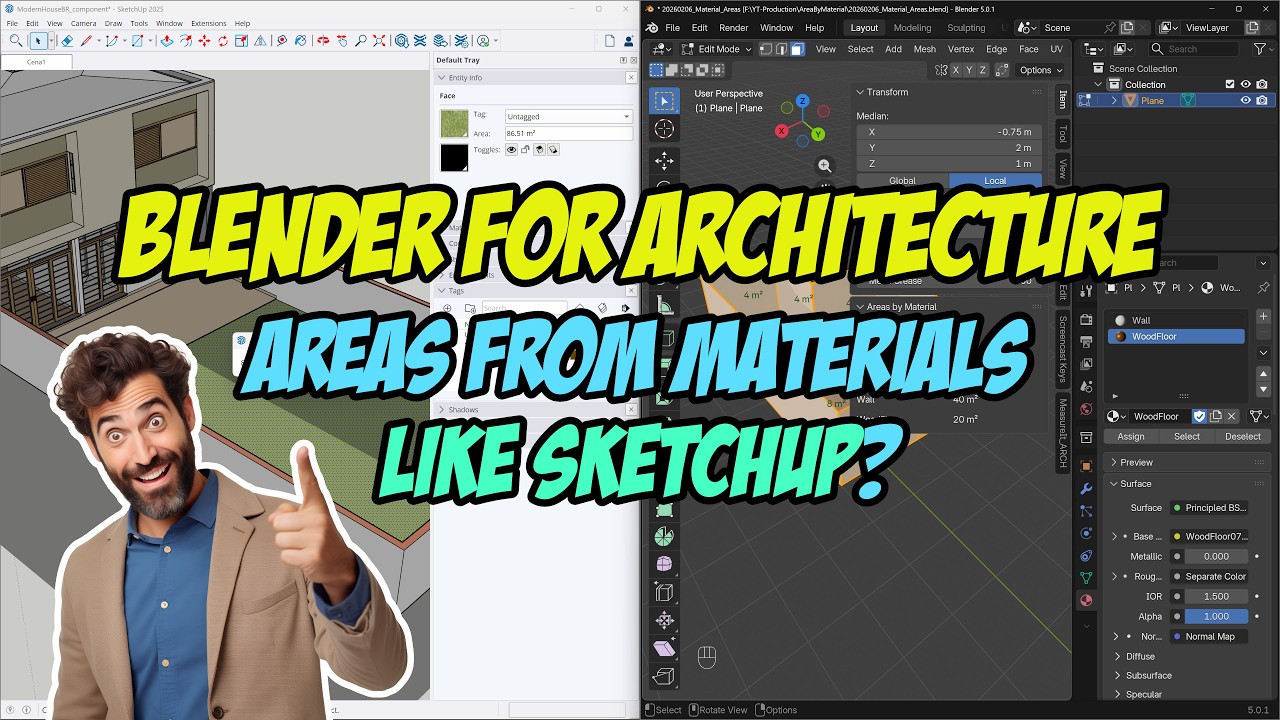Open the Modifiers wrench properties tab
Viewport: 1280px width, 720px height.
coord(1086,489)
